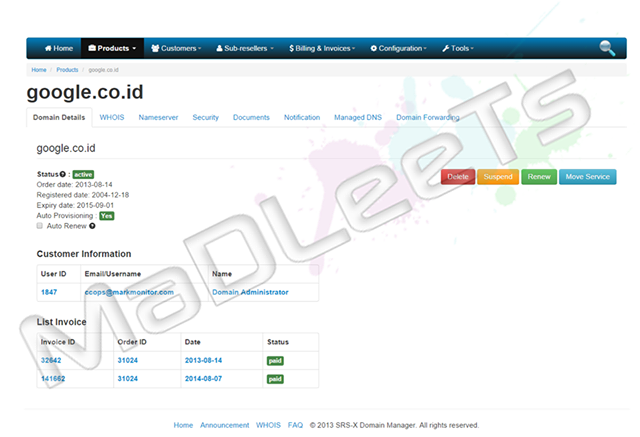Open the Domain Administrator name link

pyautogui.click(x=250, y=292)
